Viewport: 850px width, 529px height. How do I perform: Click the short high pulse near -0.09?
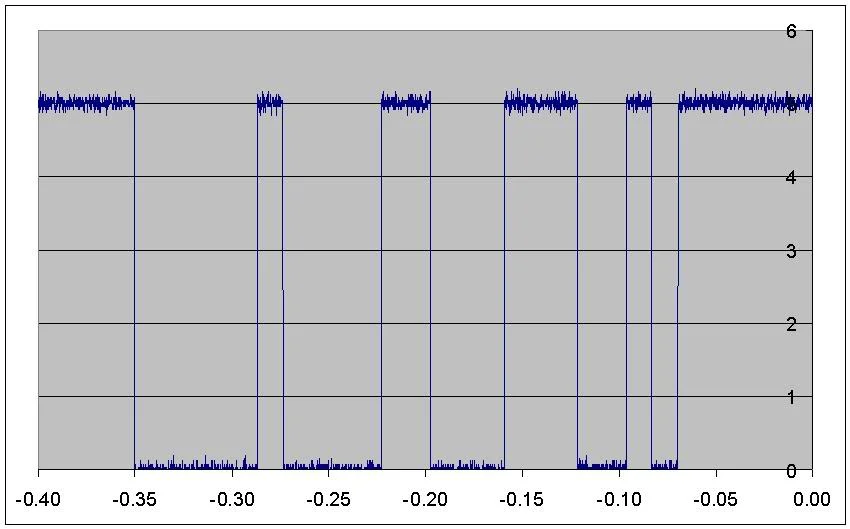click(639, 102)
